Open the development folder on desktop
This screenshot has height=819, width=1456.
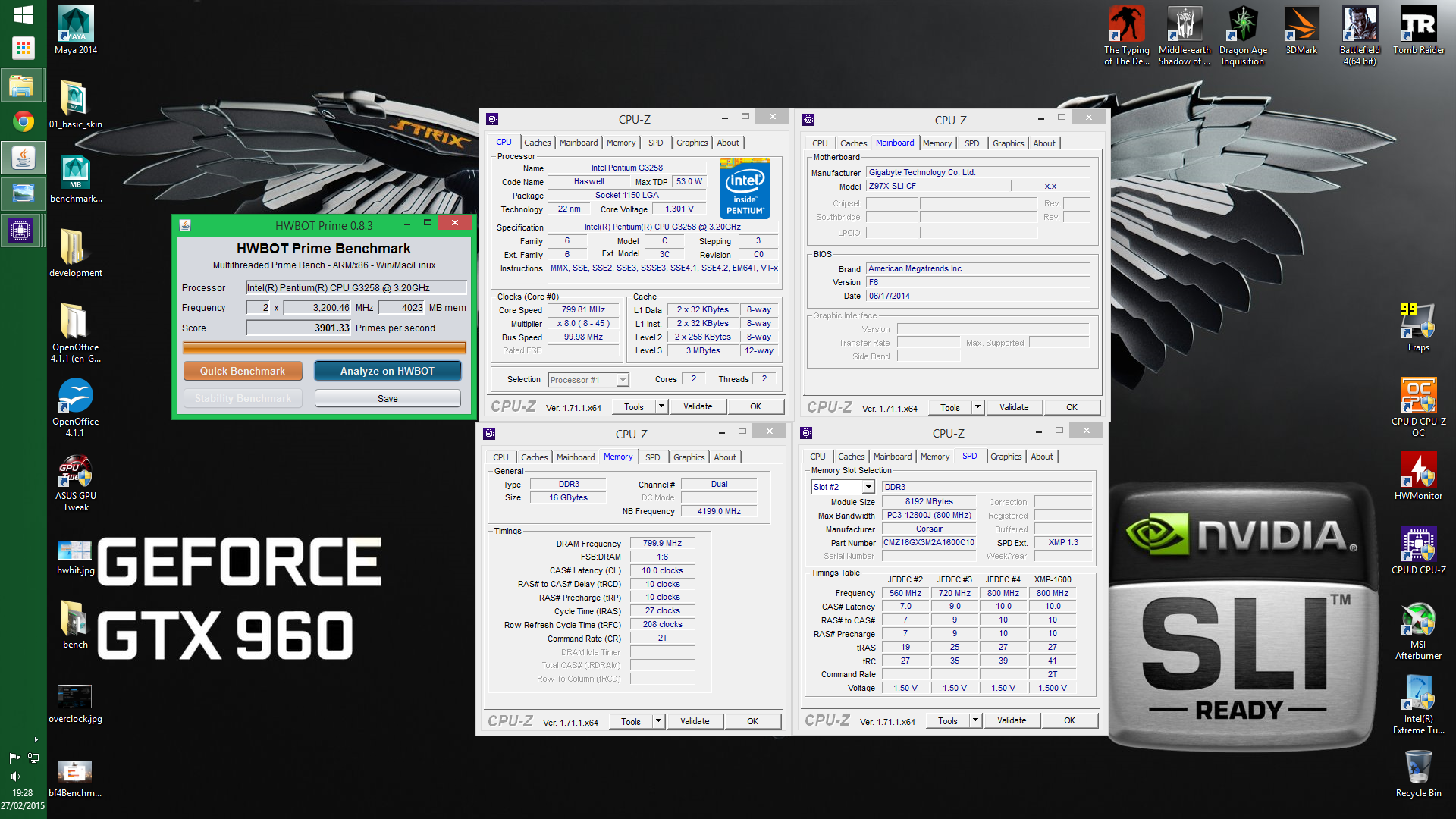click(75, 253)
